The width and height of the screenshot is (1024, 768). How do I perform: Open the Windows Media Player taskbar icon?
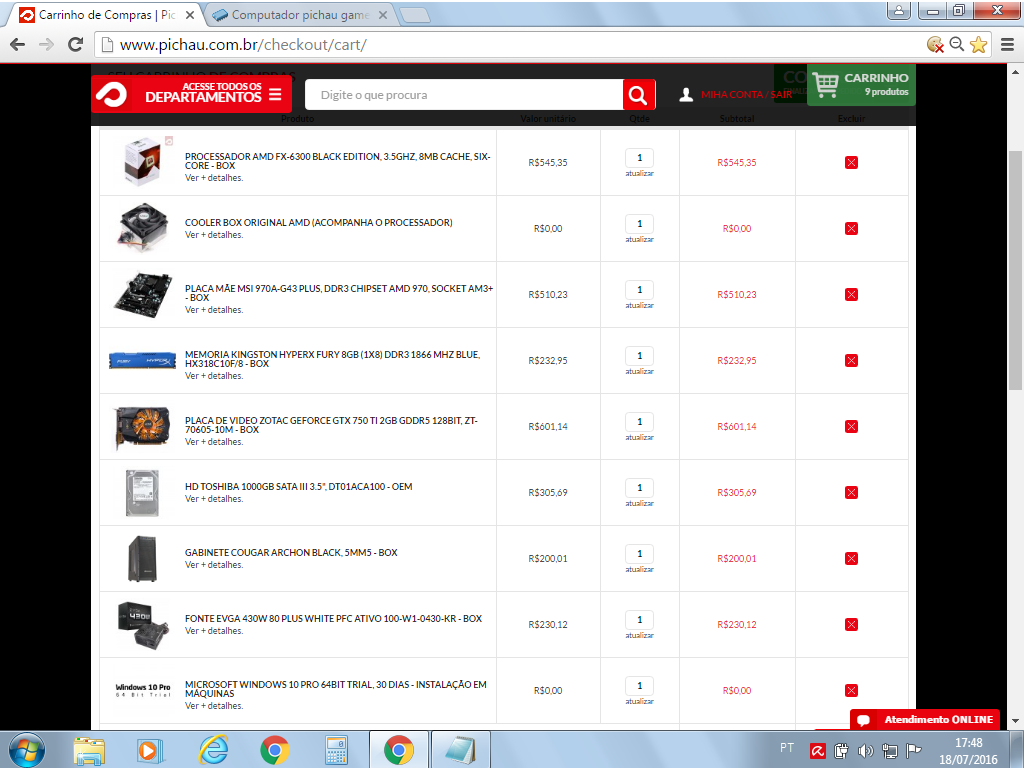click(150, 750)
